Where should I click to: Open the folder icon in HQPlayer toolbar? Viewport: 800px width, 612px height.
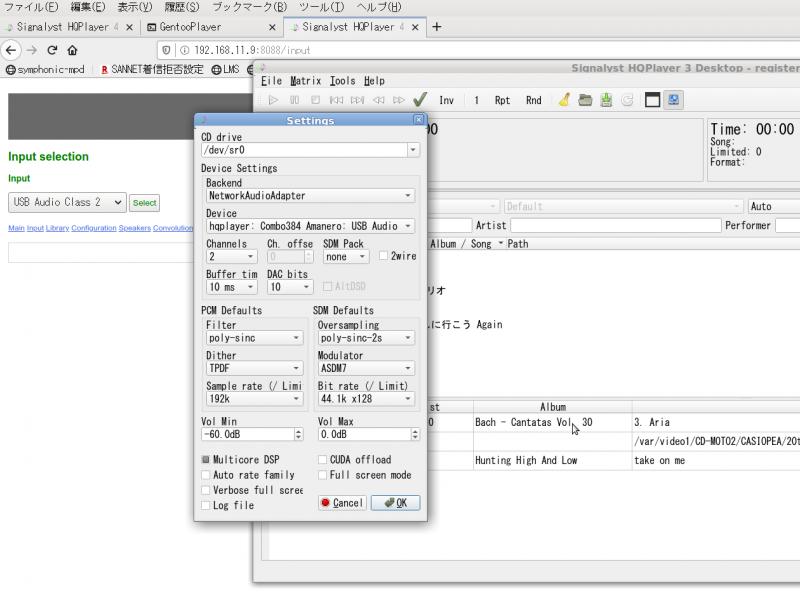(585, 100)
